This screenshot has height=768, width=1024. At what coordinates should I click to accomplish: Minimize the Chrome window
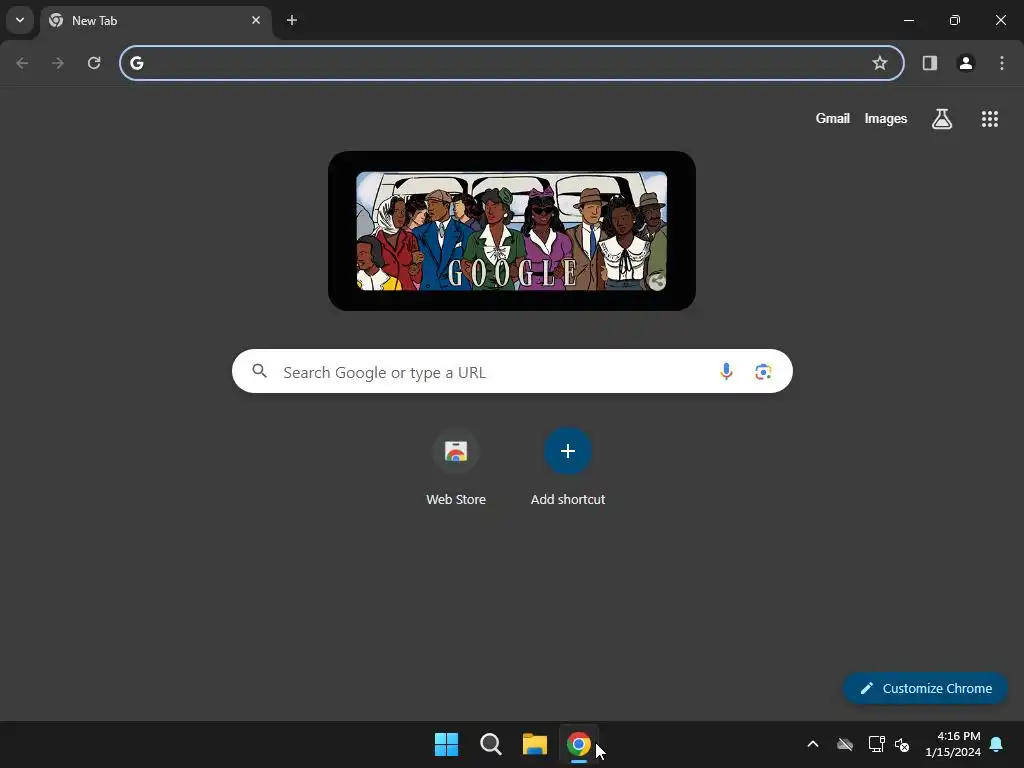pyautogui.click(x=908, y=20)
